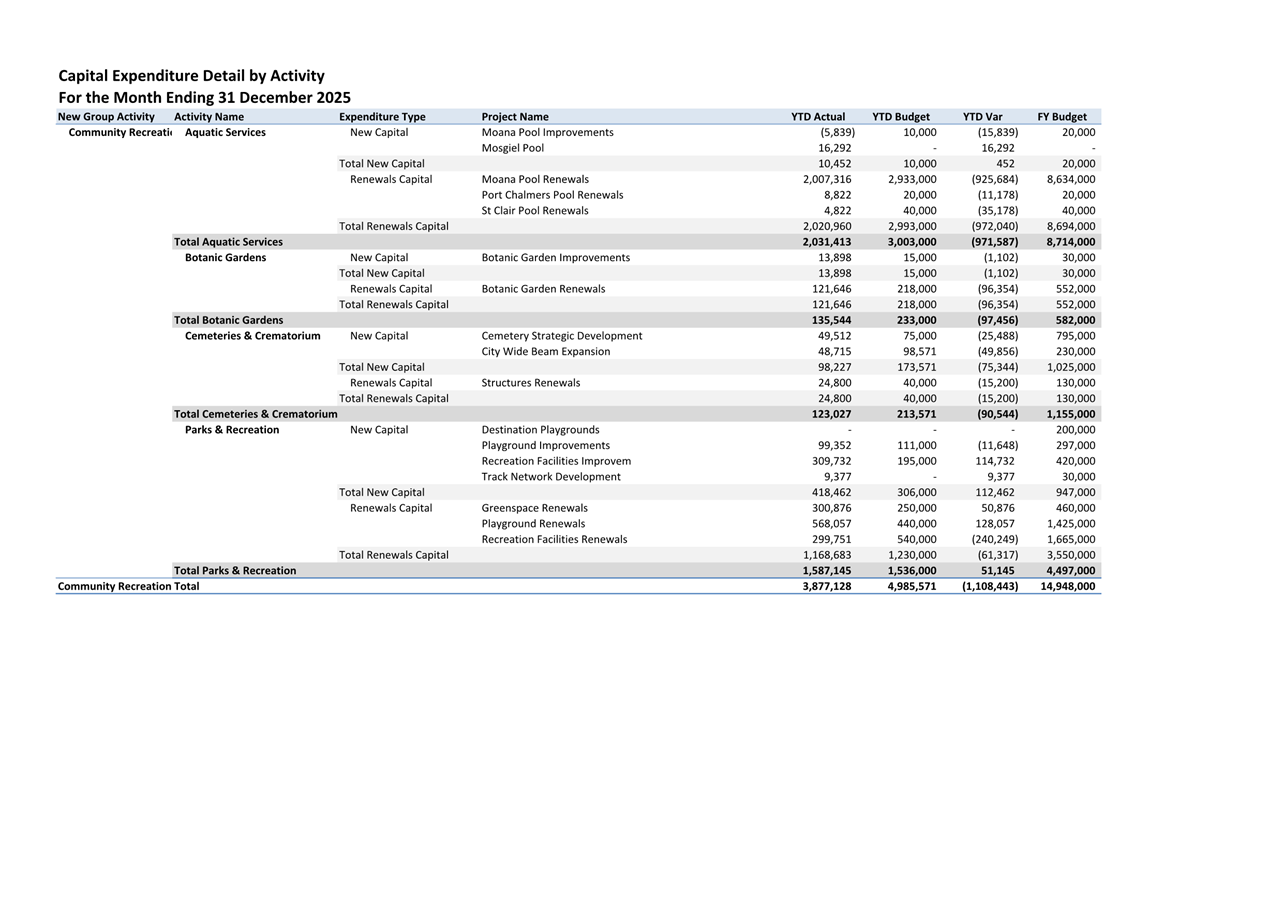Select the Botanic Garden Renewals project
Image resolution: width=1283 pixels, height=907 pixels.
543,289
